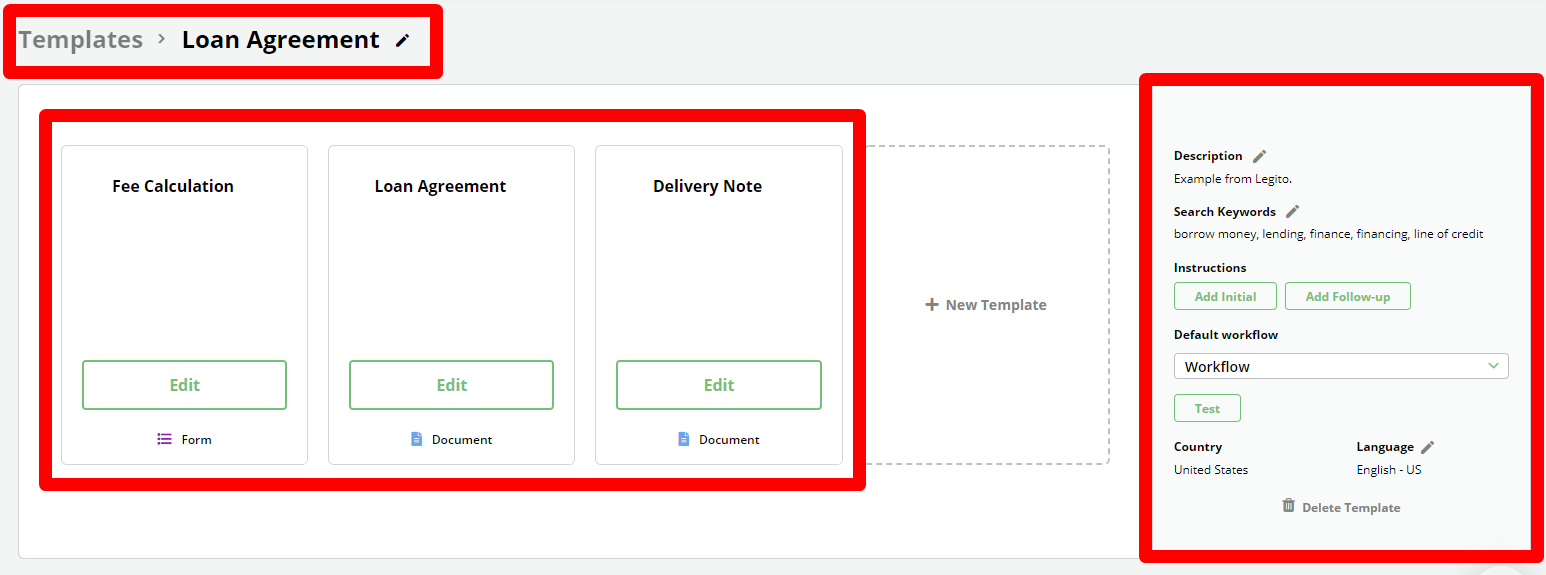The image size is (1546, 575).
Task: Click the pencil icon beside Loan Agreement title
Action: pos(403,41)
